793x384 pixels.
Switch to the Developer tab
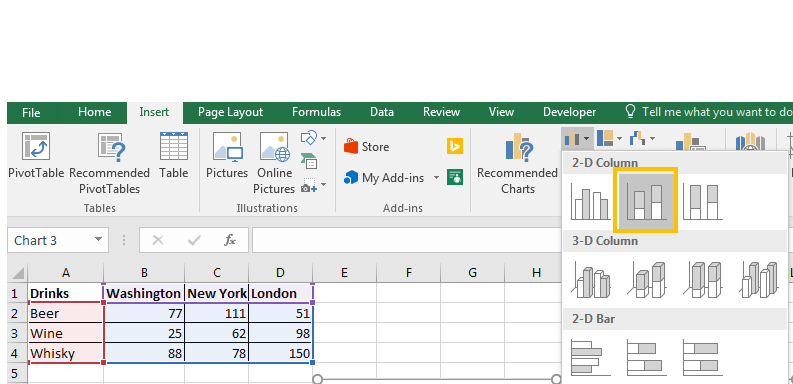tap(569, 112)
